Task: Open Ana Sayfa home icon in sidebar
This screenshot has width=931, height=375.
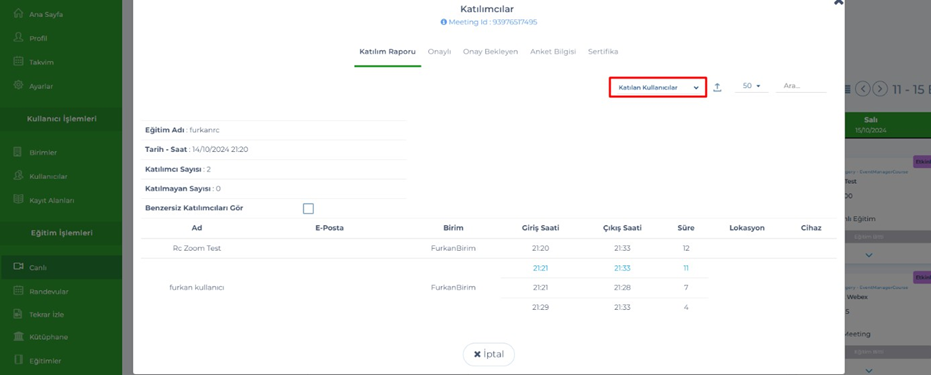Action: pos(18,14)
